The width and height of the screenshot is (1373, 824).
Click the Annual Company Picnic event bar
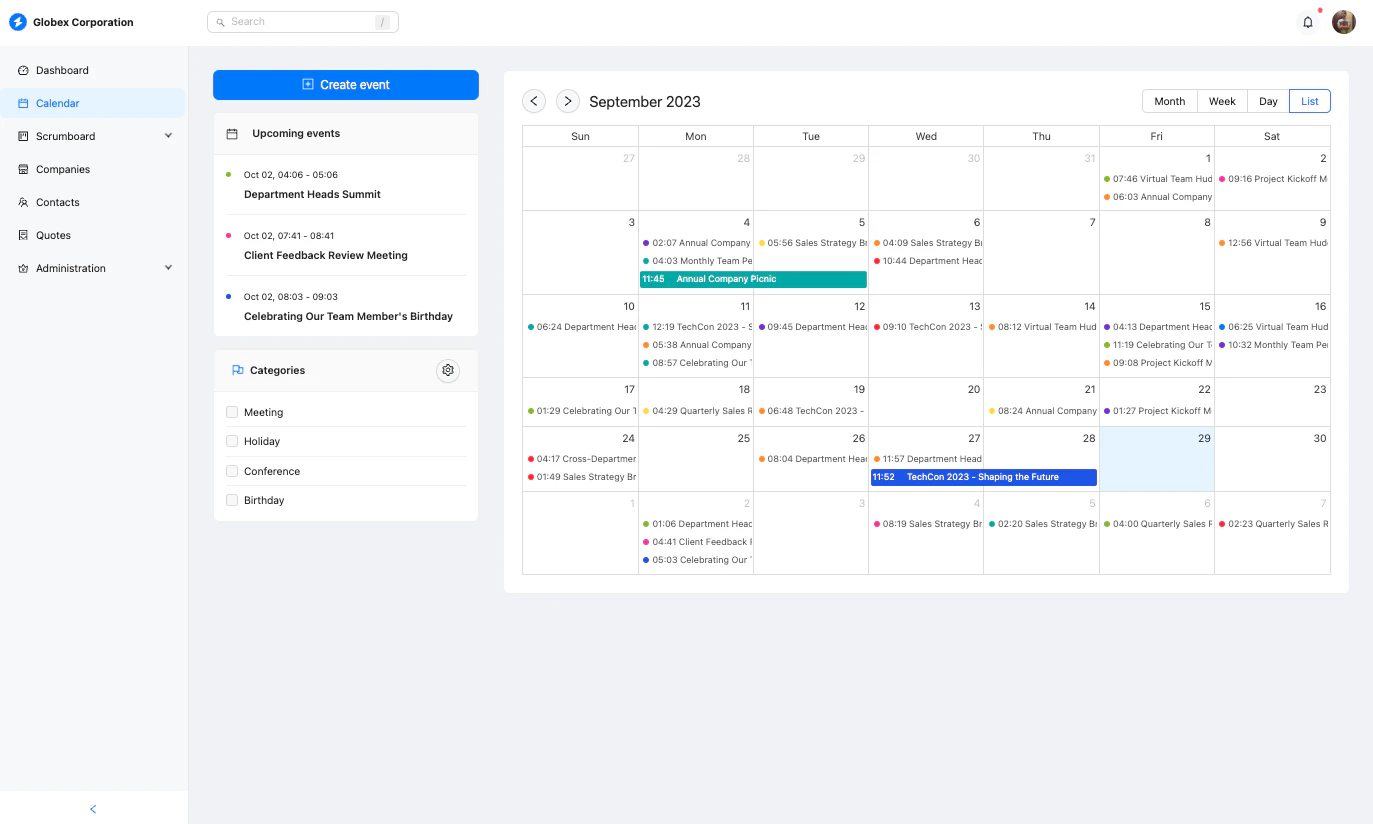[x=753, y=279]
